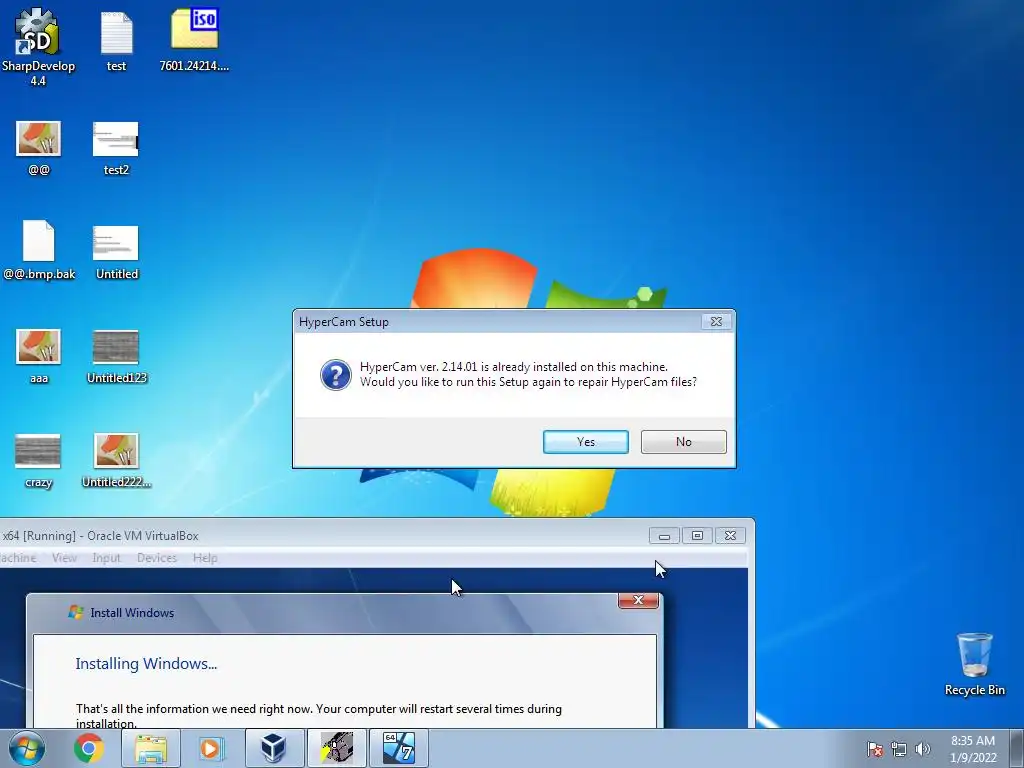Select the SharpDevelop 4.4 desktop shortcut
1024x768 pixels.
[37, 46]
